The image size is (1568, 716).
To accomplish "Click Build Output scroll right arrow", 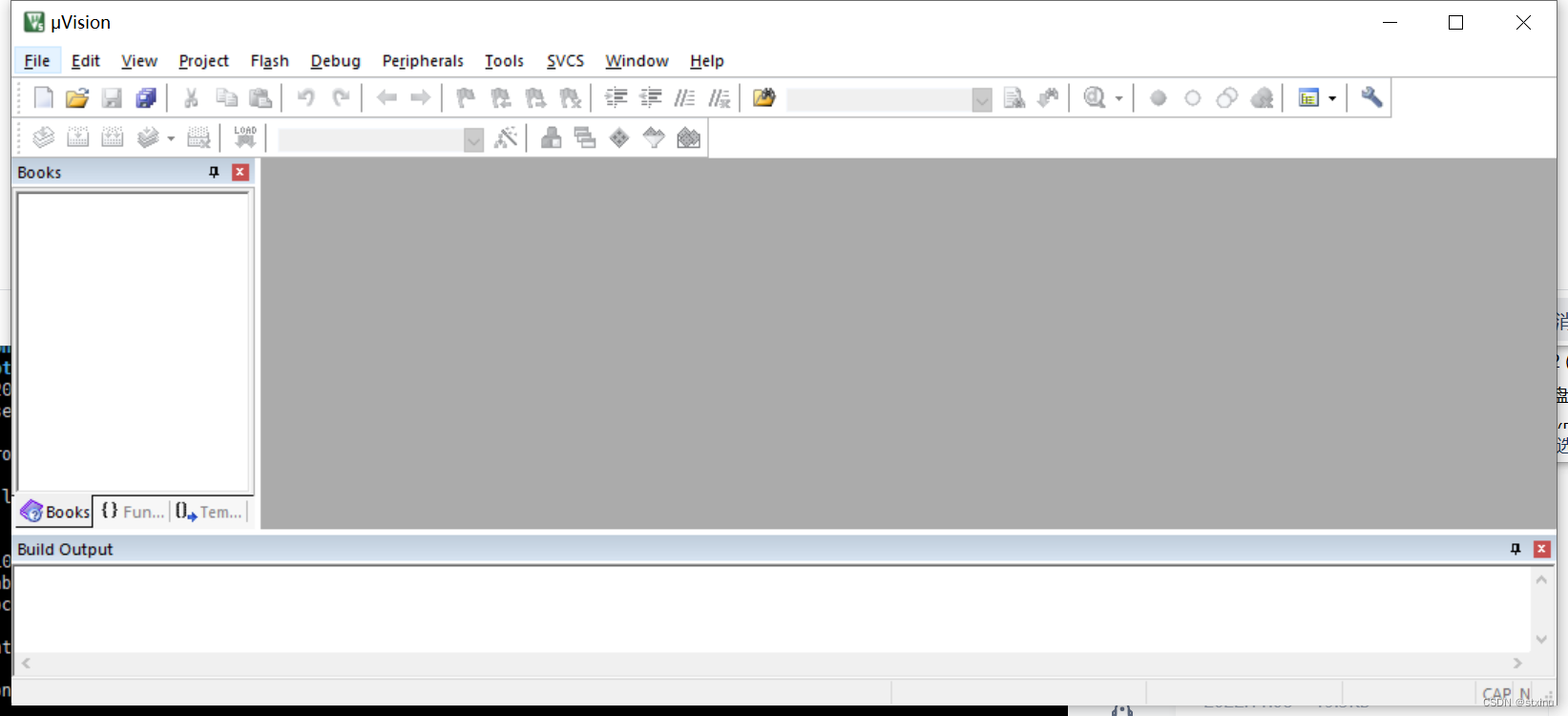I will [1517, 663].
